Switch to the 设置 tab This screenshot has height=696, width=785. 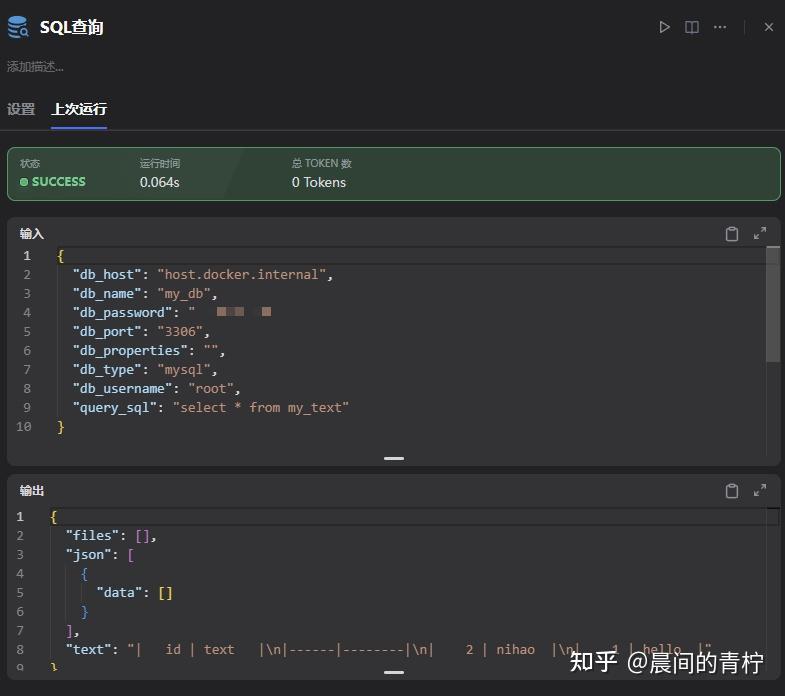click(x=21, y=109)
